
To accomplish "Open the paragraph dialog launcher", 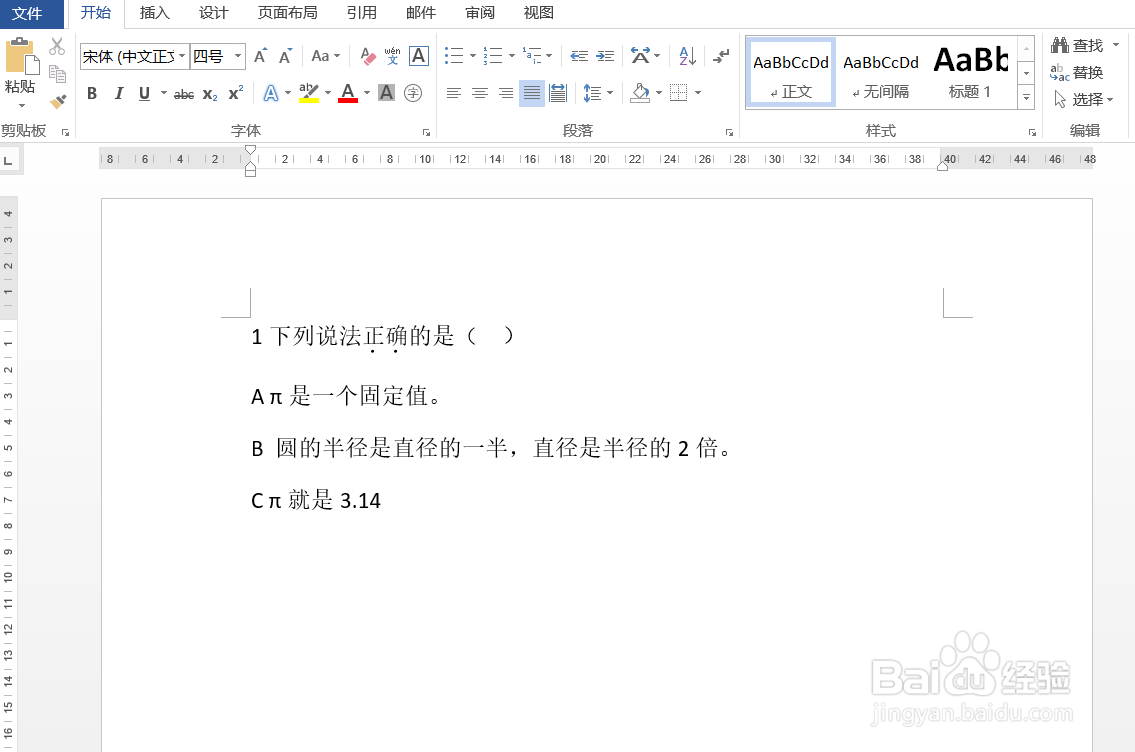I will [x=729, y=132].
